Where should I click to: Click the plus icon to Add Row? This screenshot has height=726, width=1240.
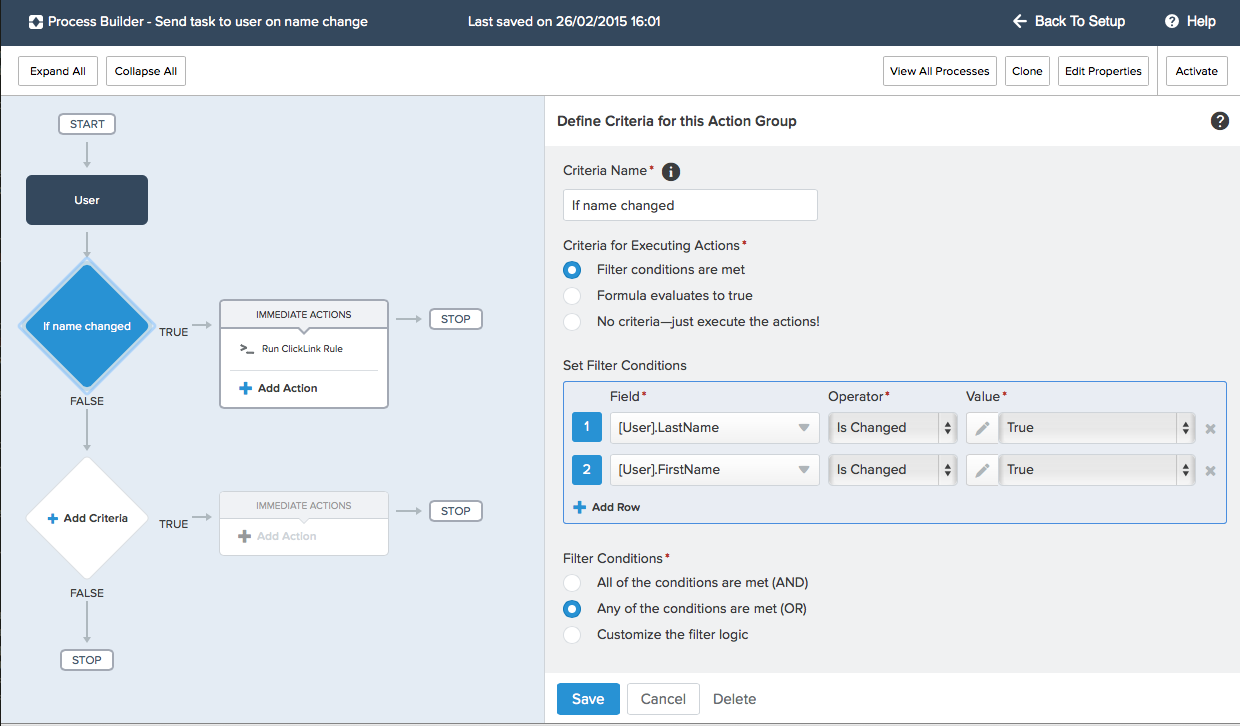point(580,507)
